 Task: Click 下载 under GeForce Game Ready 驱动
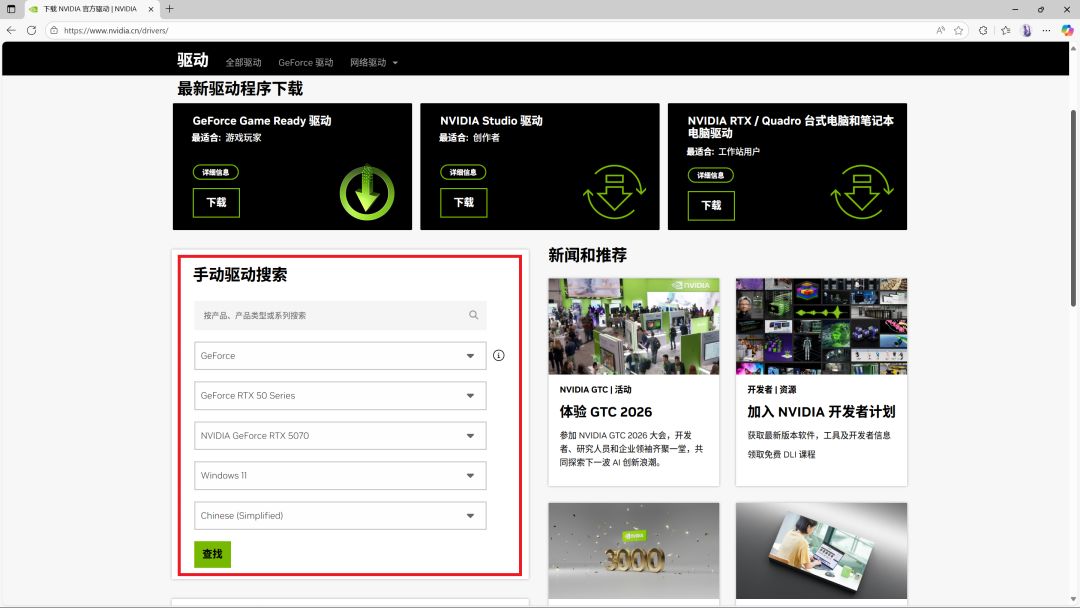[216, 202]
